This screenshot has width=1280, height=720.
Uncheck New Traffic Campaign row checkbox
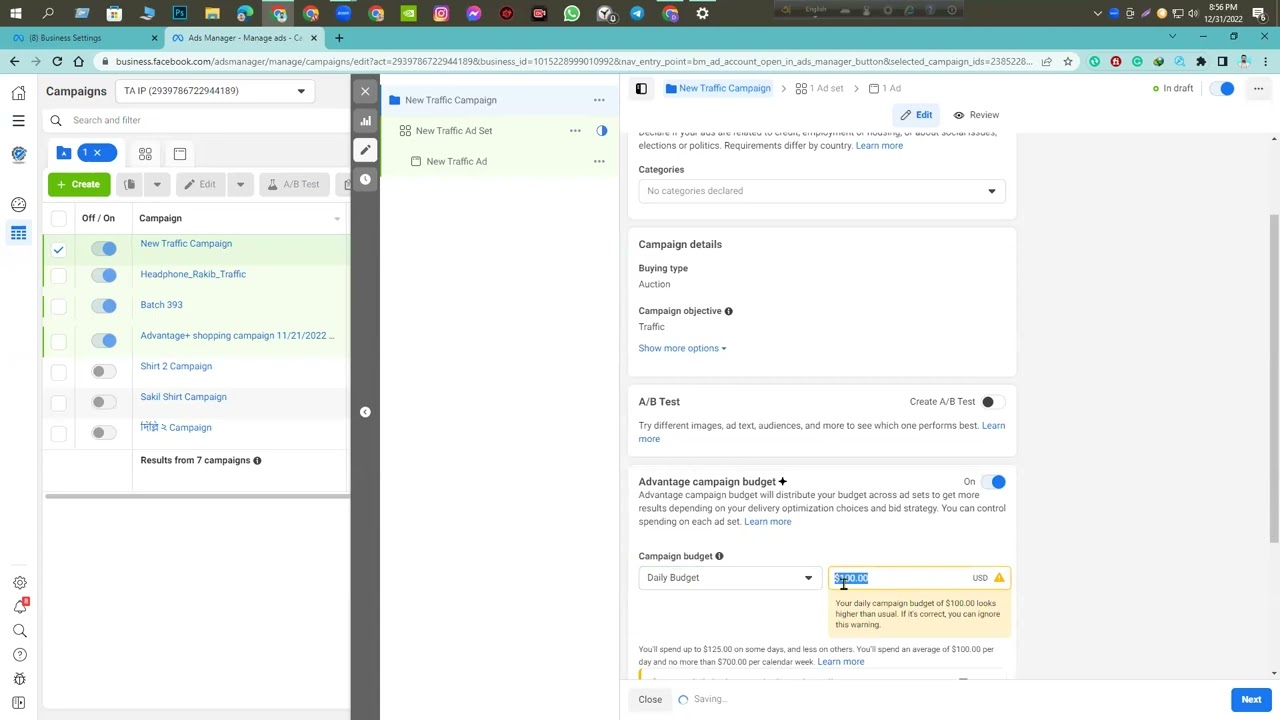click(59, 249)
